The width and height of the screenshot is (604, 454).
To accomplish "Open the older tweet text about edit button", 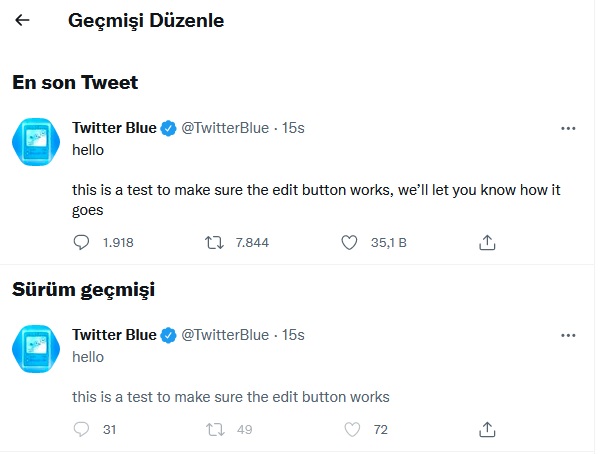I will pos(231,397).
